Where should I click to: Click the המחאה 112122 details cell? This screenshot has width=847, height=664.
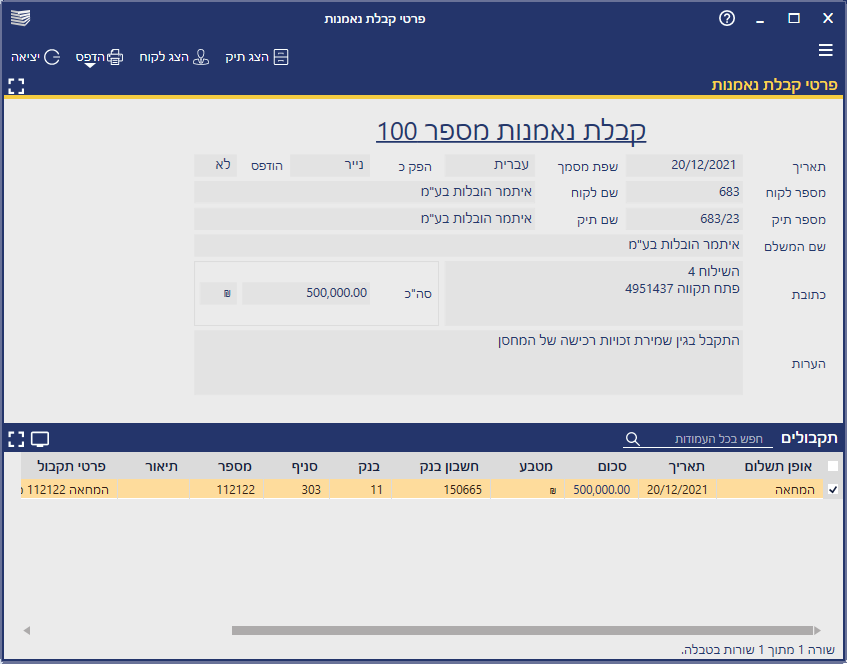pos(70,489)
